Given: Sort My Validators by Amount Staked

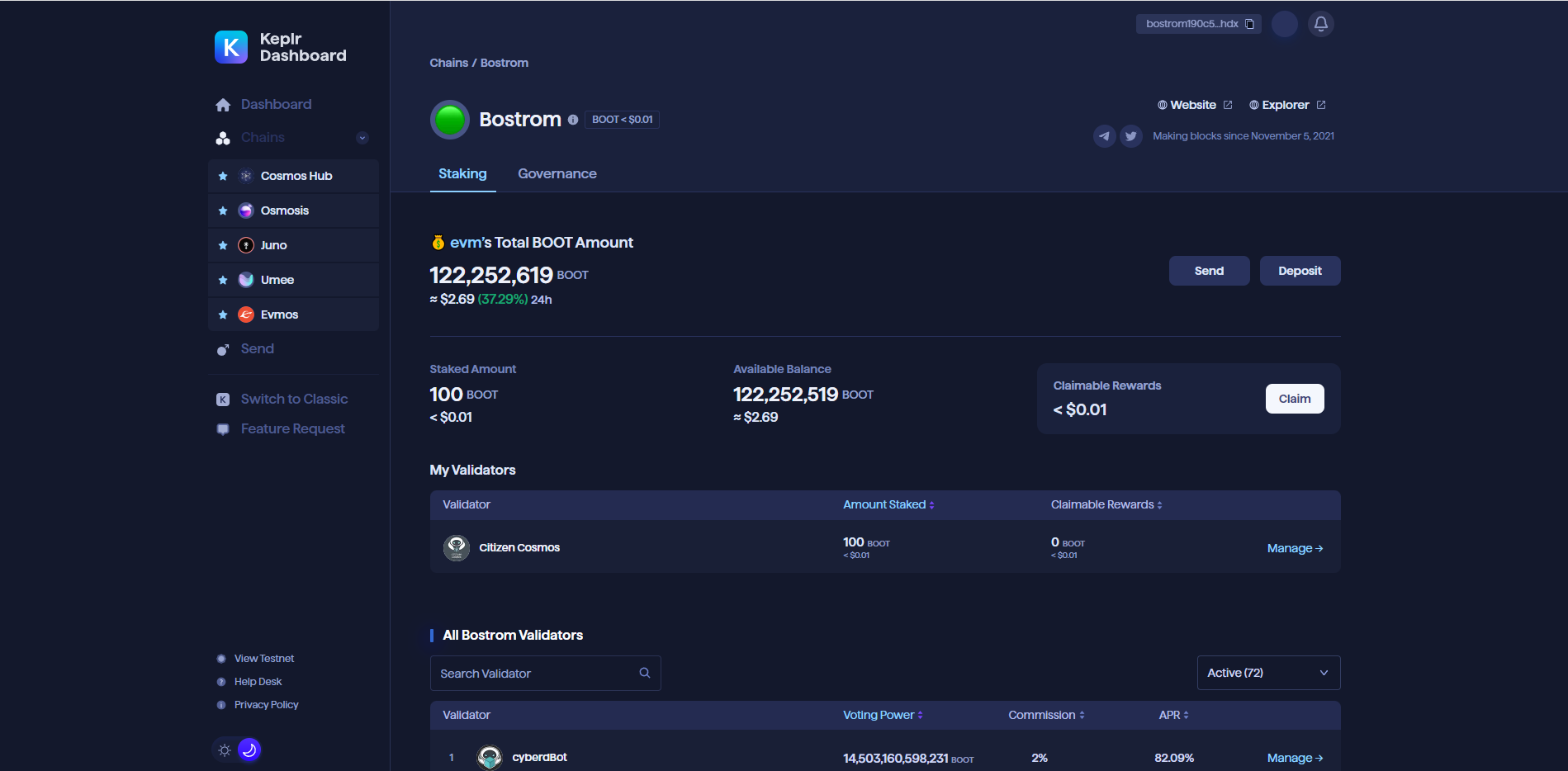Looking at the screenshot, I should (x=888, y=504).
